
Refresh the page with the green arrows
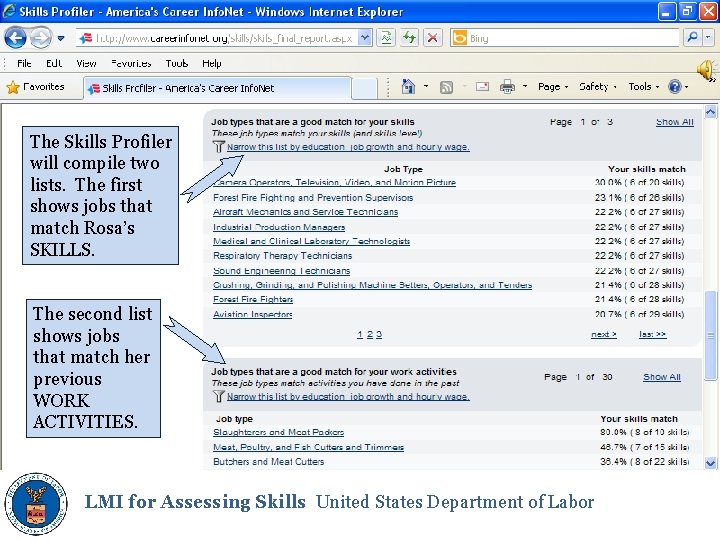tap(409, 38)
